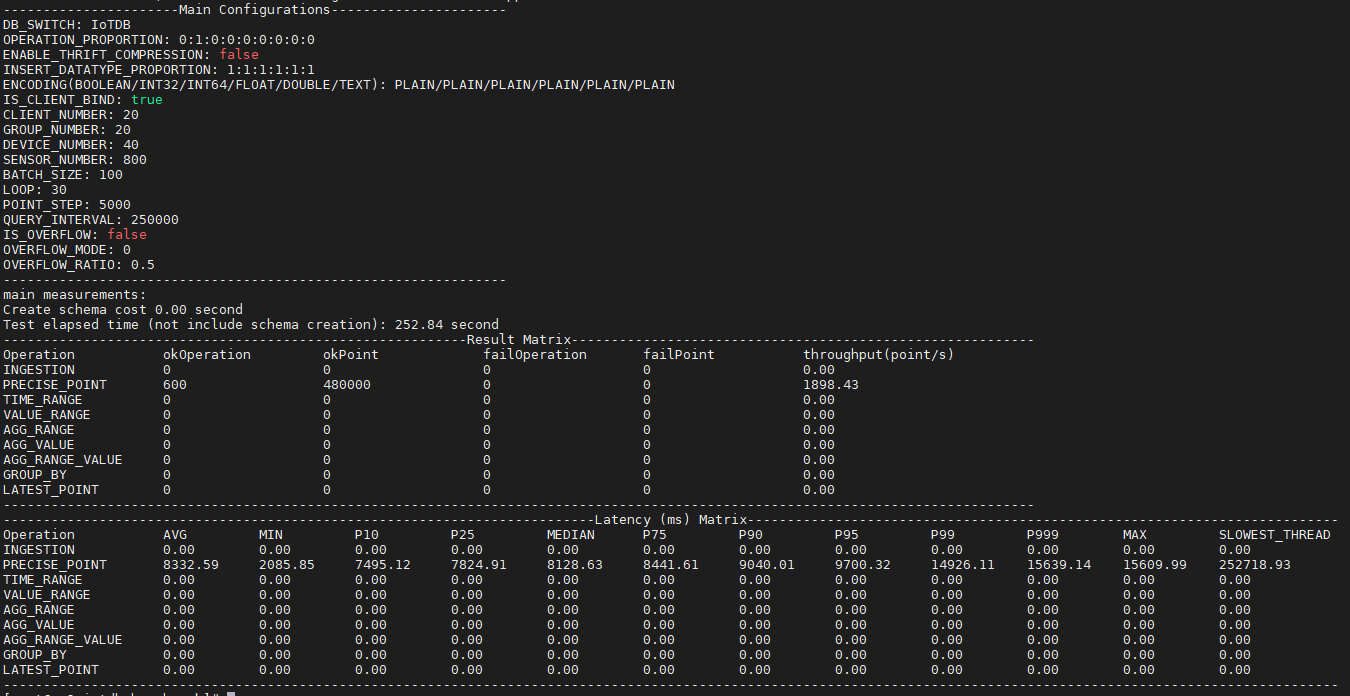Click the 'LOOP: 30' line
The image size is (1350, 696).
click(x=35, y=190)
